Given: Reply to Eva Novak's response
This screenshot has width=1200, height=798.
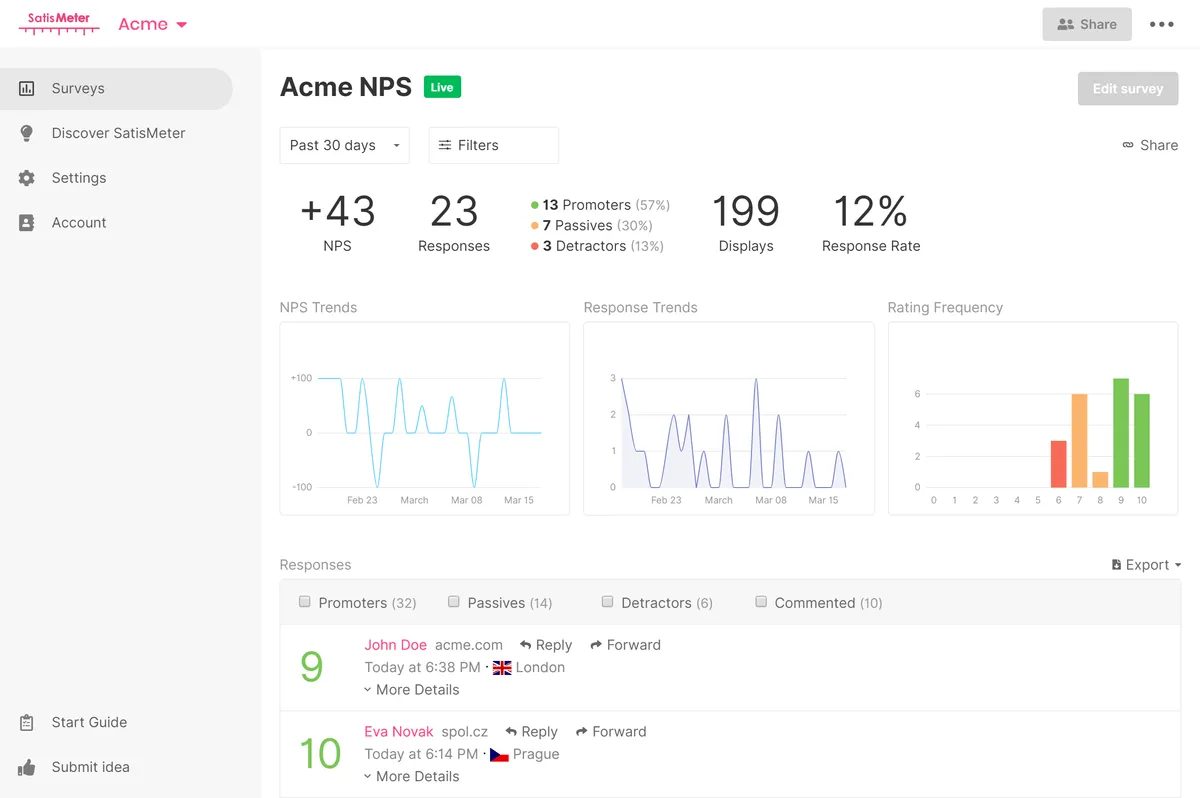Looking at the screenshot, I should [532, 732].
